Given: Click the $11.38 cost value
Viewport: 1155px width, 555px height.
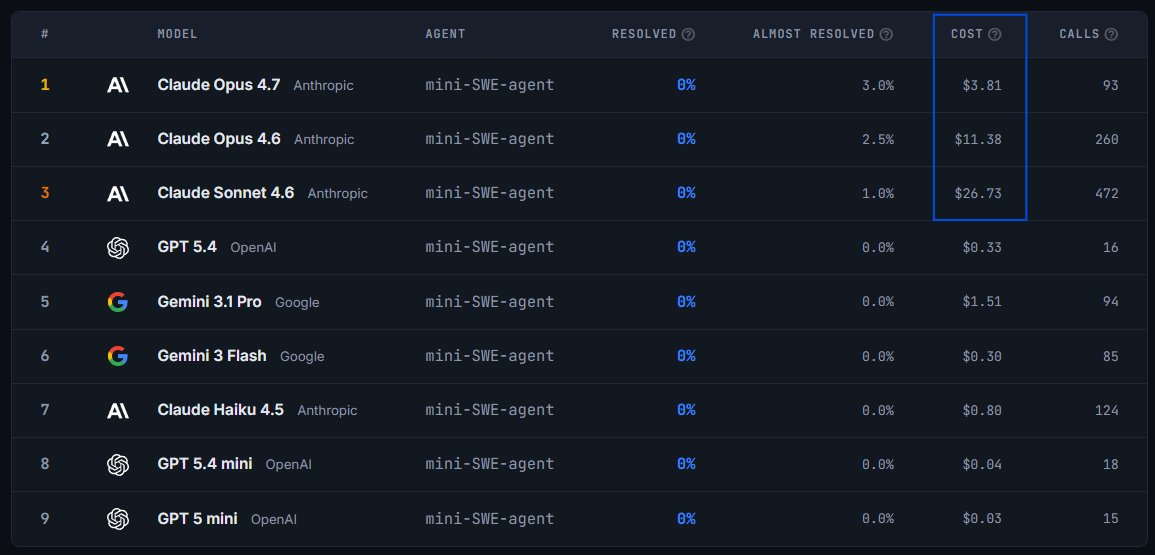Looking at the screenshot, I should click(x=978, y=139).
